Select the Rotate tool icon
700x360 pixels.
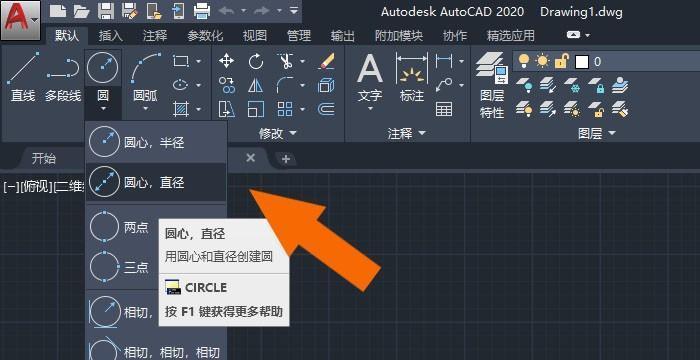[x=256, y=61]
